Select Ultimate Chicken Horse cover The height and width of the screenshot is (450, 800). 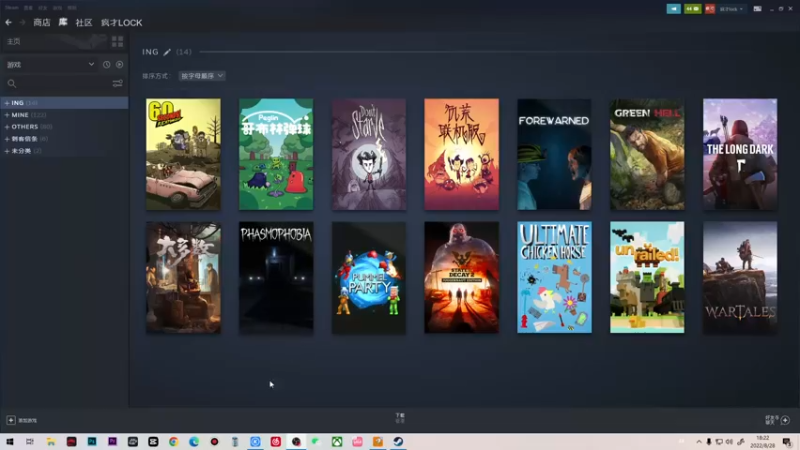[555, 278]
